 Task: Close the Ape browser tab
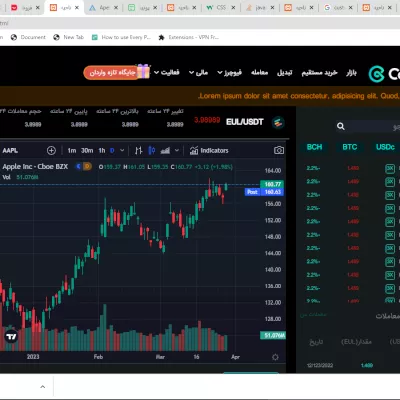tap(116, 7)
